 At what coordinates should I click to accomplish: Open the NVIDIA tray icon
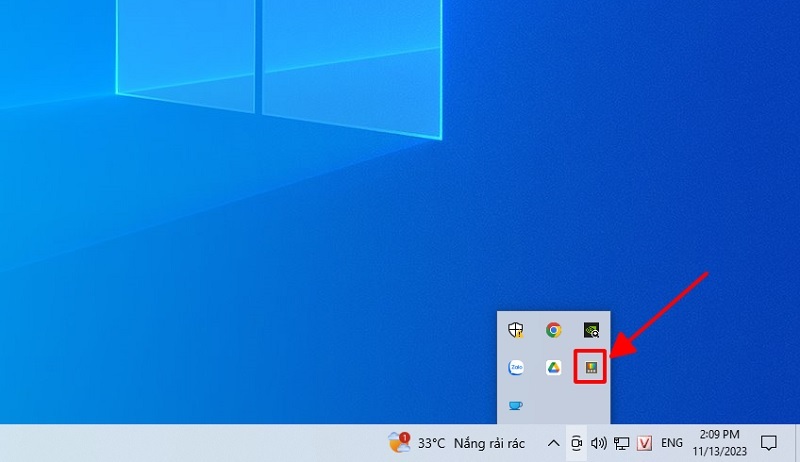click(591, 330)
